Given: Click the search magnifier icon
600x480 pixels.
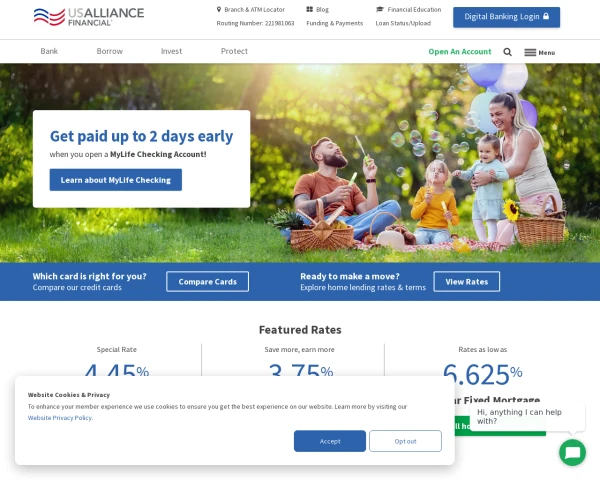Looking at the screenshot, I should [x=507, y=52].
